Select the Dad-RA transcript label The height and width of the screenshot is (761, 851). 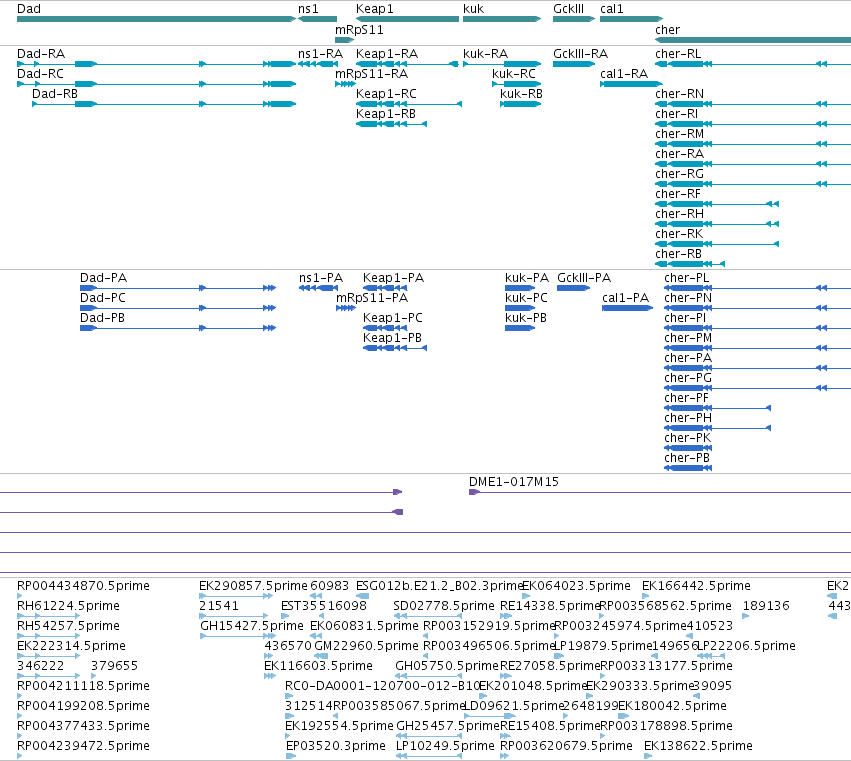(41, 54)
